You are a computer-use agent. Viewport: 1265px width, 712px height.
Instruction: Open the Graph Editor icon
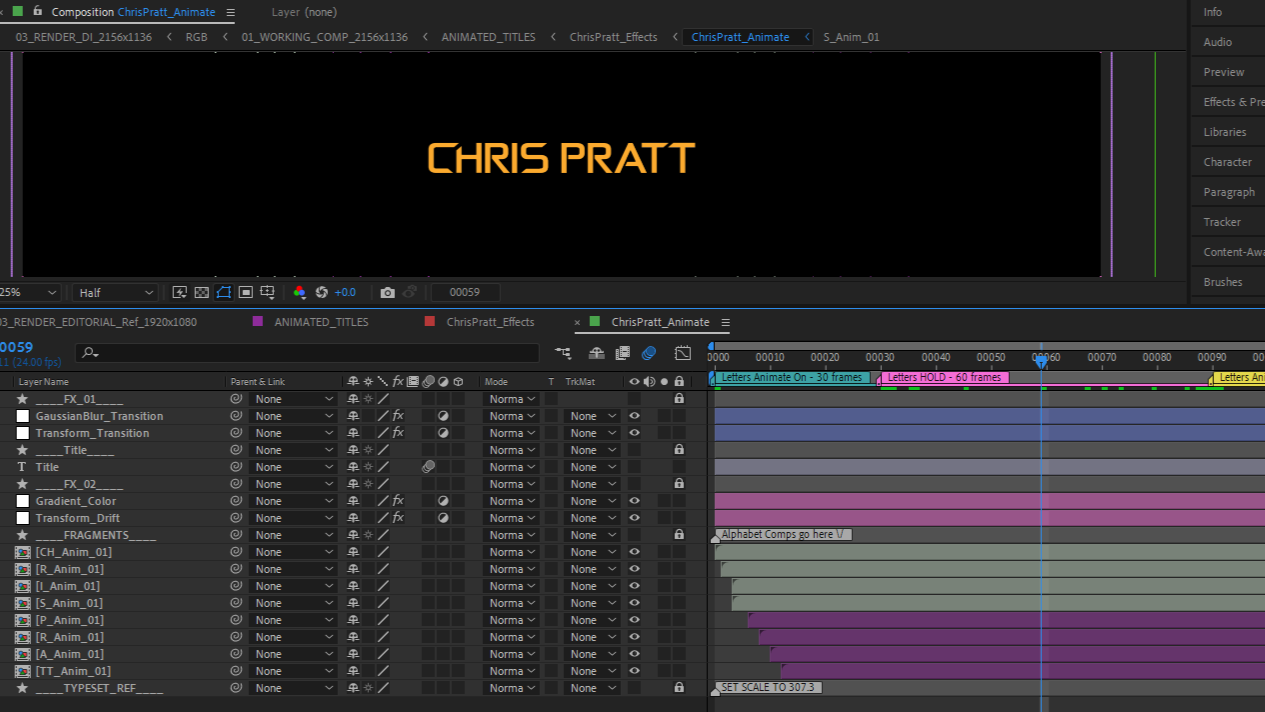click(x=683, y=353)
